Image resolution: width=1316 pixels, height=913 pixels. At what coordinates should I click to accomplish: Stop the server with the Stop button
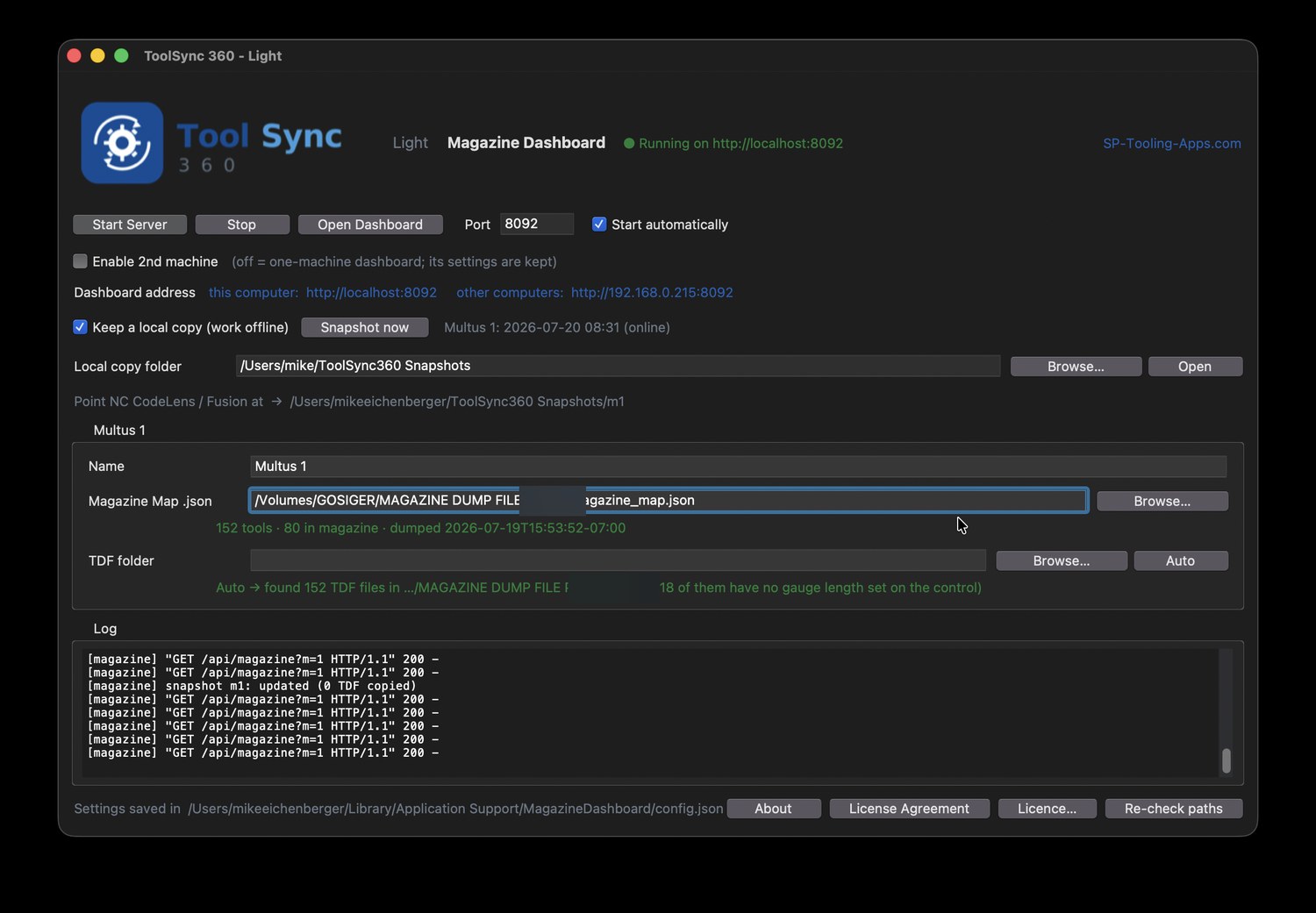tap(242, 225)
